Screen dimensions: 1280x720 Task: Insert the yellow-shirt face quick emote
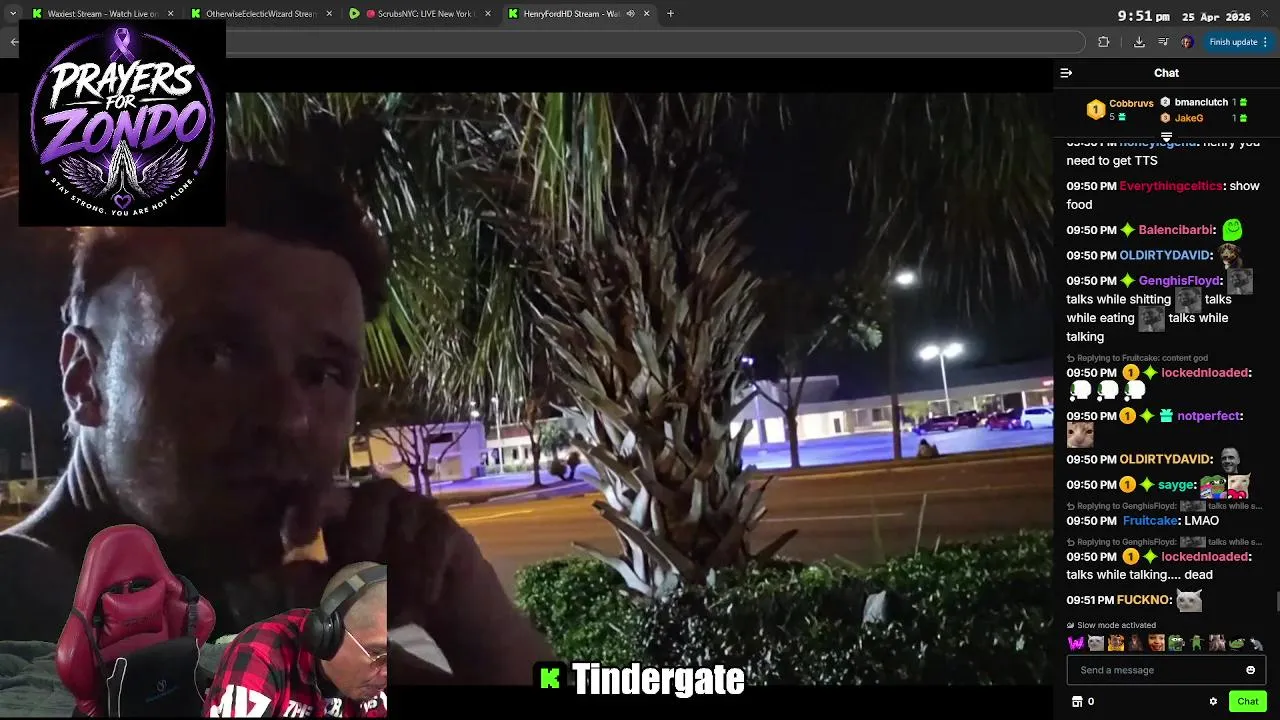[1116, 643]
